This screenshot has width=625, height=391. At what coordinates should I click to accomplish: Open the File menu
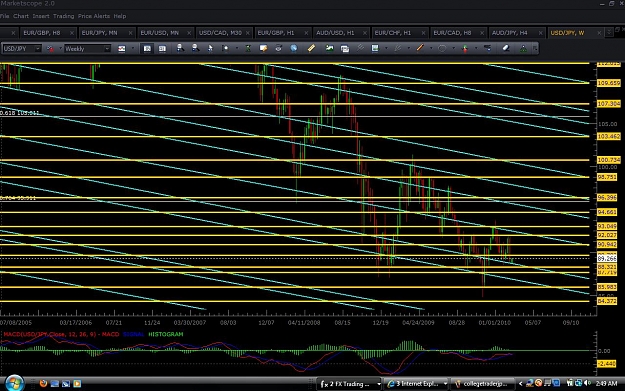point(4,16)
